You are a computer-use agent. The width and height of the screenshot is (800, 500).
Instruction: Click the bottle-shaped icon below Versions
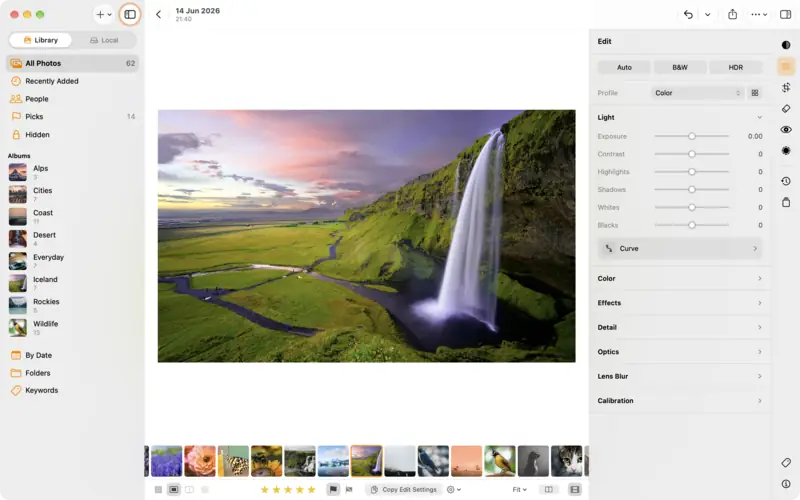[786, 202]
